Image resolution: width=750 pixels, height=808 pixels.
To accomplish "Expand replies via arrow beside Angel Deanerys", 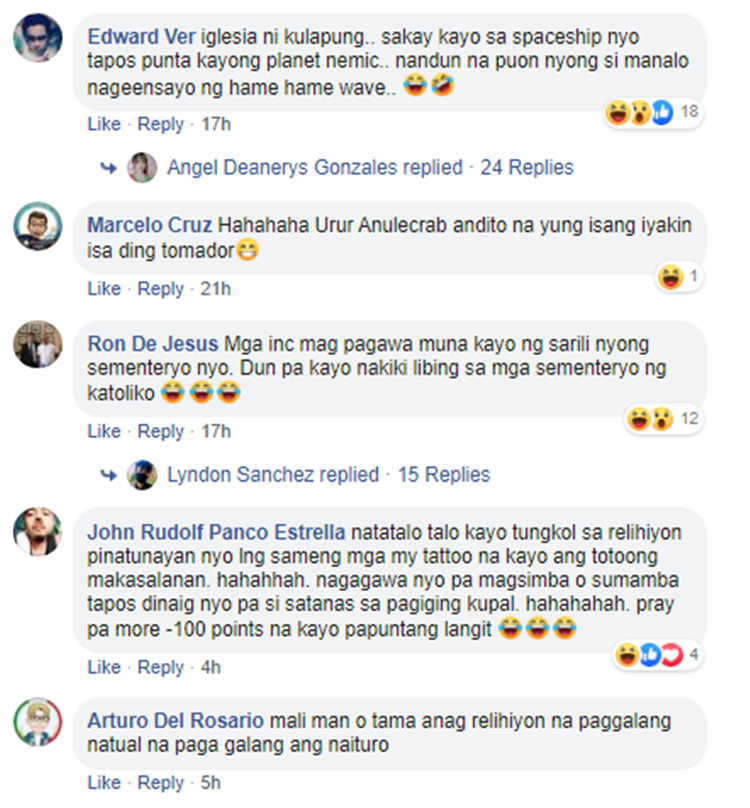I will pyautogui.click(x=108, y=168).
